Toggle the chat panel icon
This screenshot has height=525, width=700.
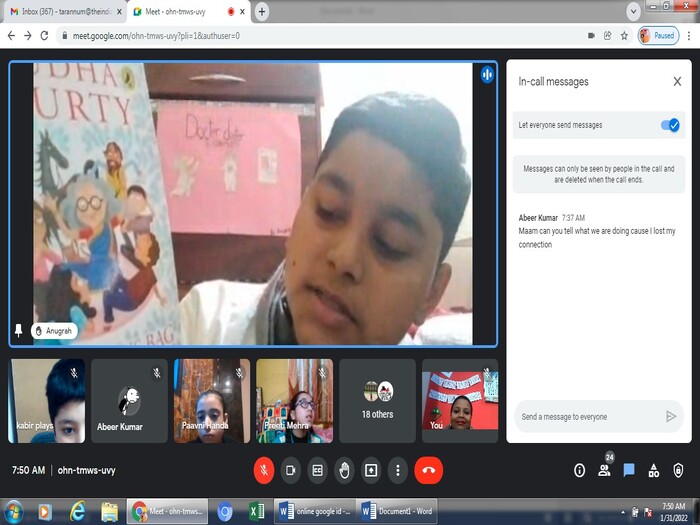coord(629,470)
